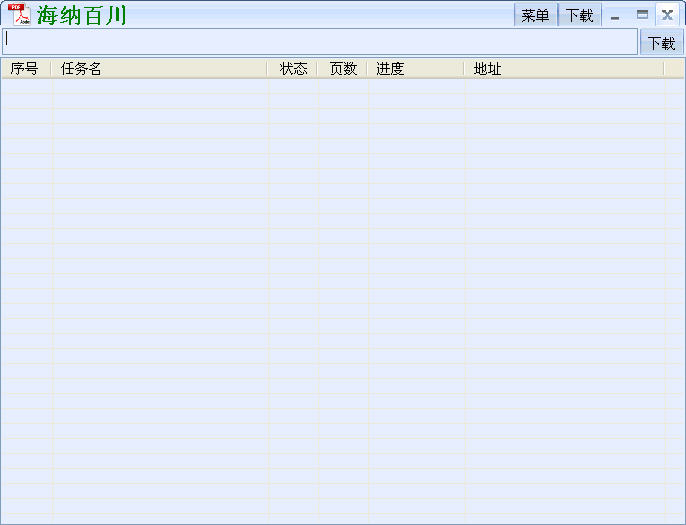Sort by the 页数 column header
The image size is (686, 525).
coord(343,69)
